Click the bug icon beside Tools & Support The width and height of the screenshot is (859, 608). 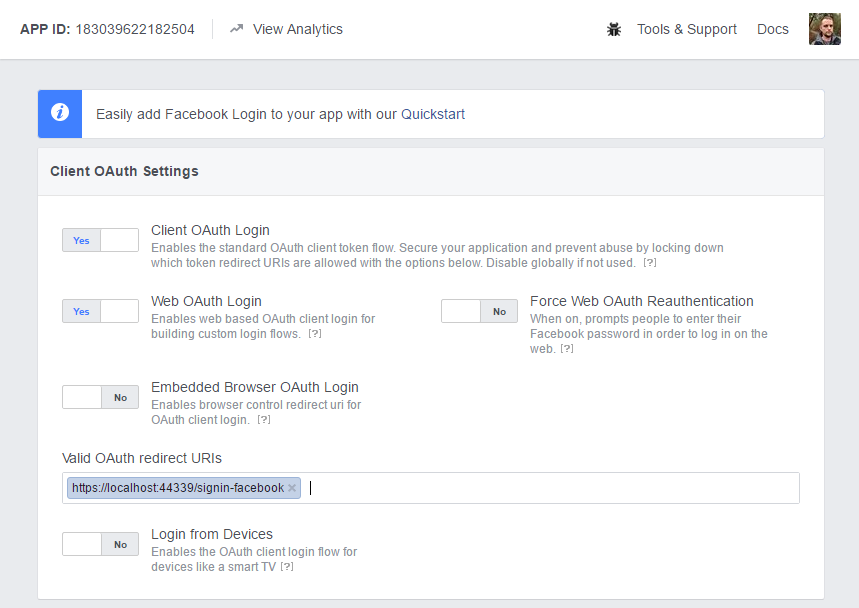614,30
